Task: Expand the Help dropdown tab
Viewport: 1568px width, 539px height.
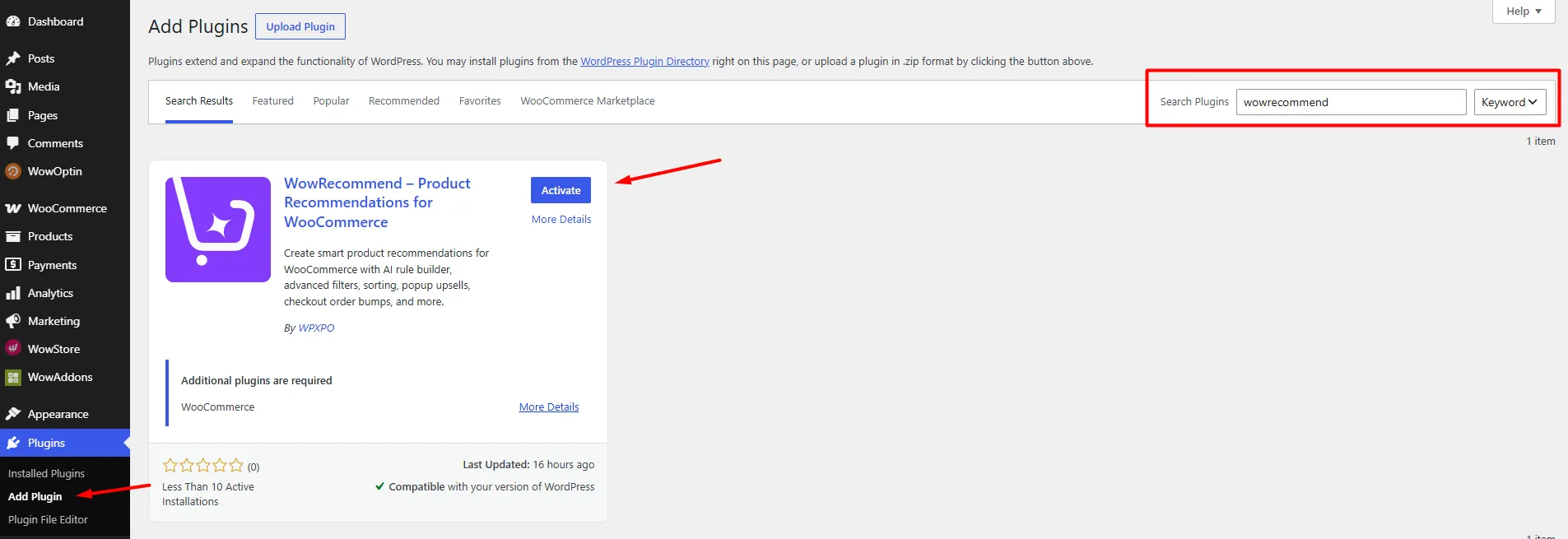Action: (1524, 12)
